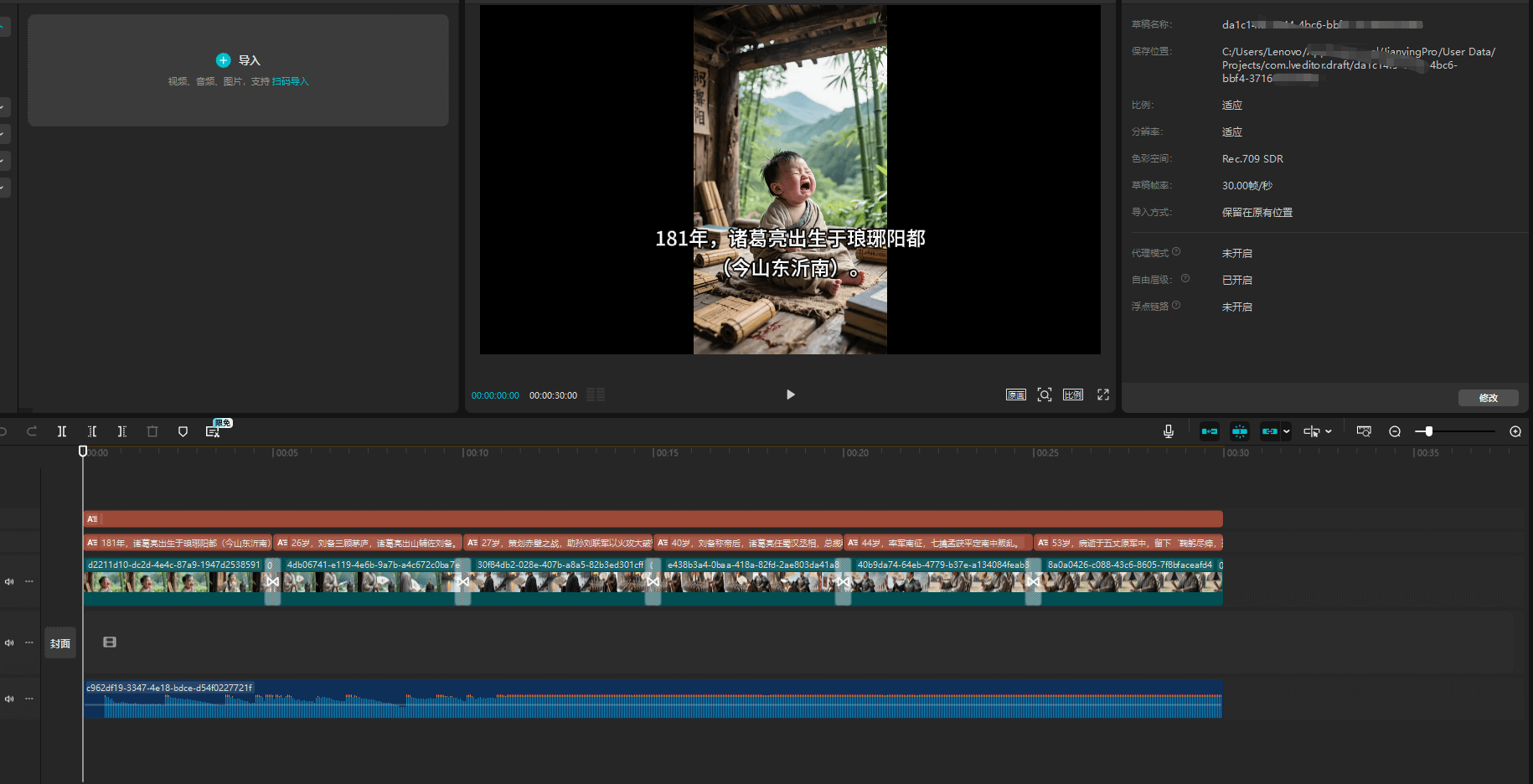This screenshot has height=784, width=1533.
Task: Click the zoom in timeline icon
Action: pos(1515,431)
